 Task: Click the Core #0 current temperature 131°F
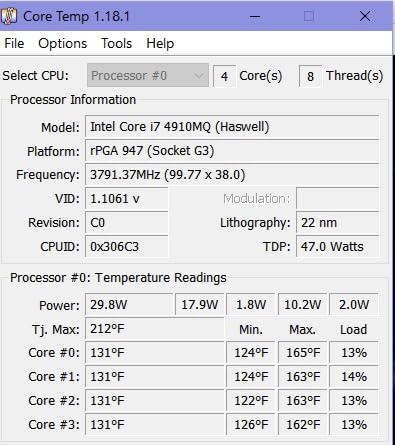(x=155, y=353)
